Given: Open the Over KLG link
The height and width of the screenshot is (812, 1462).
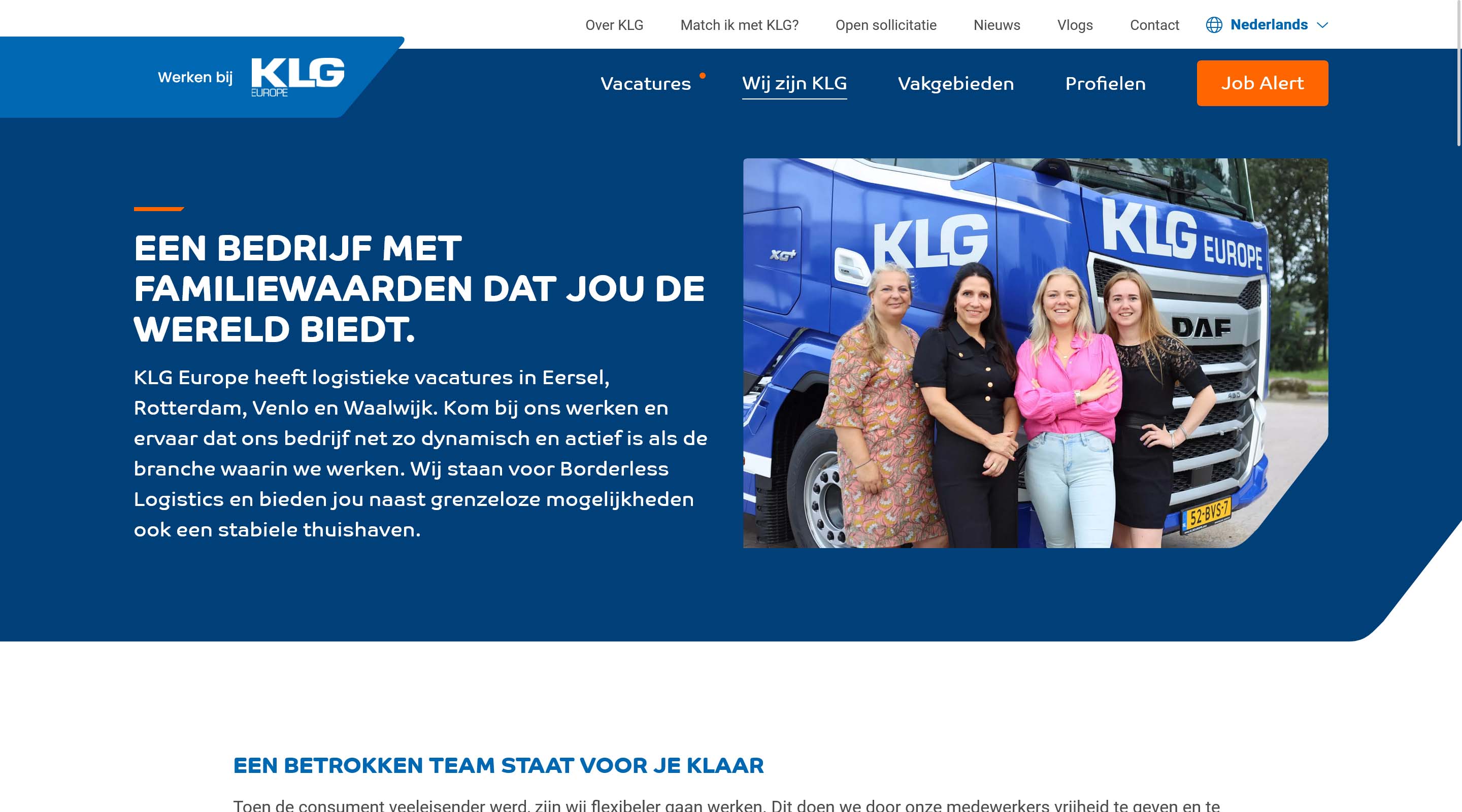Looking at the screenshot, I should (614, 25).
